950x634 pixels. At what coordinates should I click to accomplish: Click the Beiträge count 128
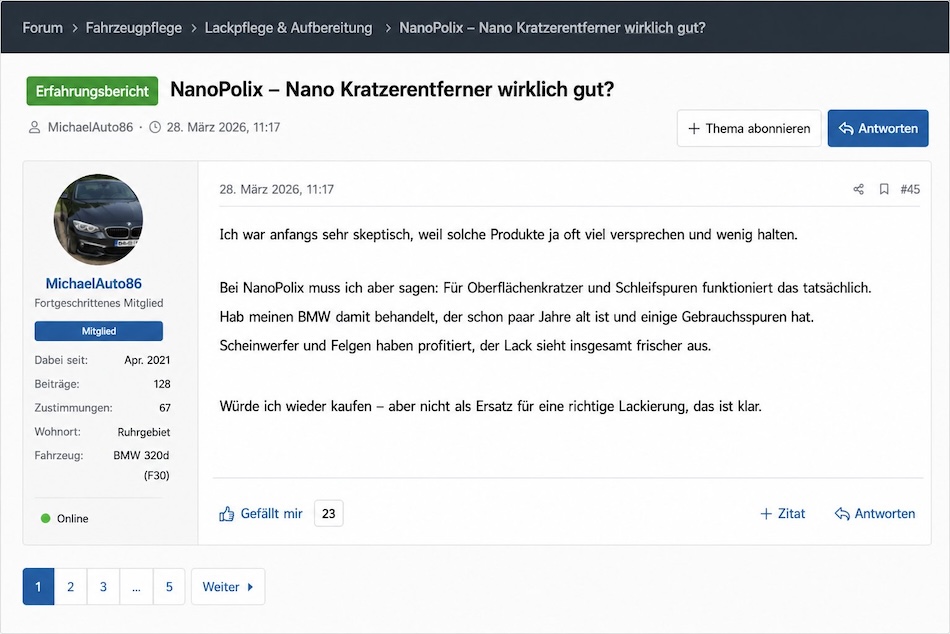click(x=162, y=384)
